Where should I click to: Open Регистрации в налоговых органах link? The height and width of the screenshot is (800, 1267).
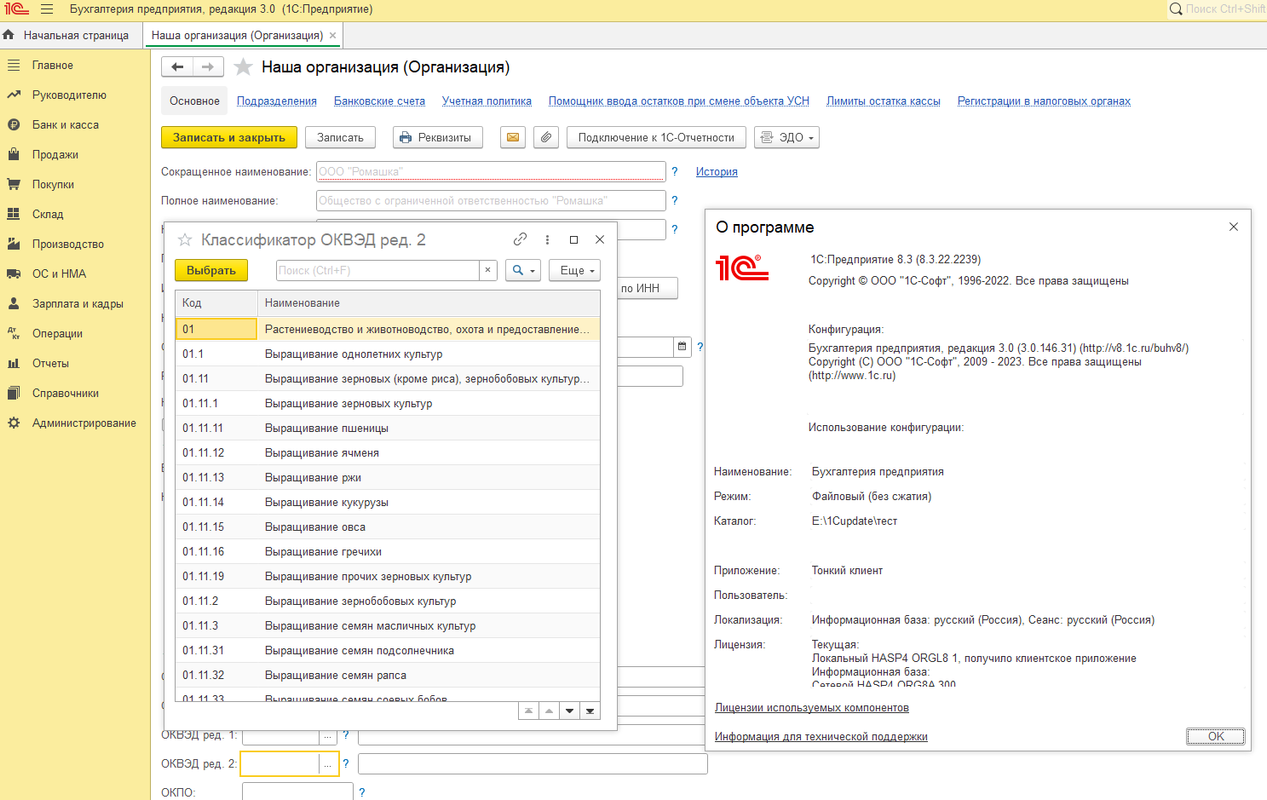pyautogui.click(x=1044, y=101)
